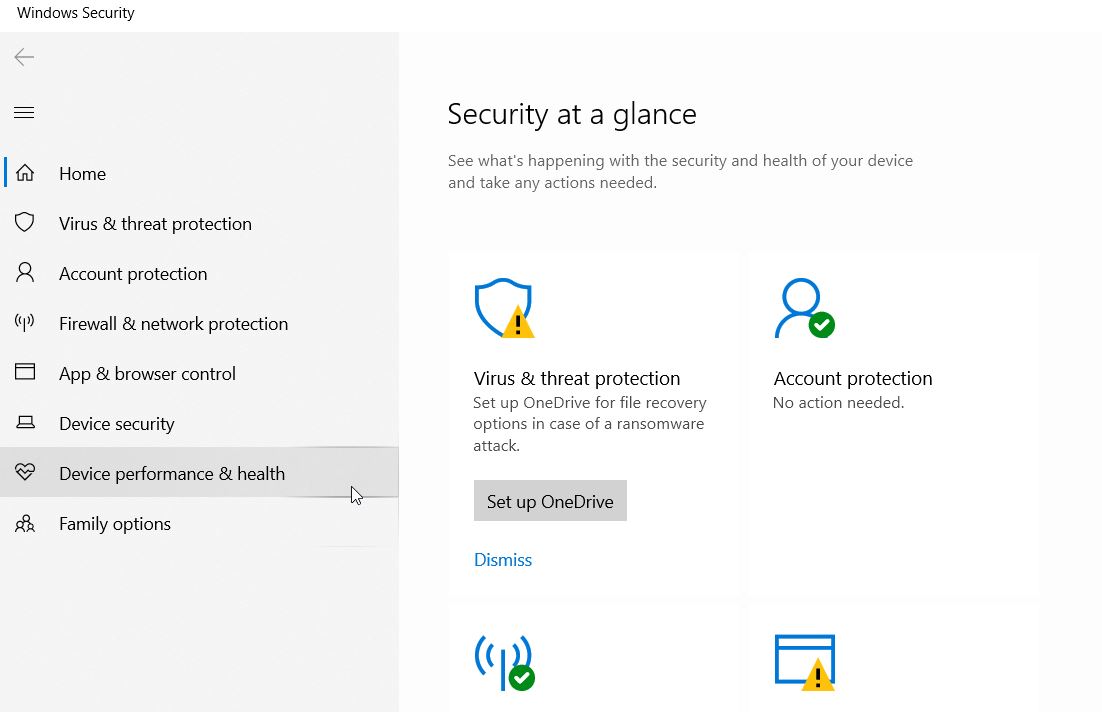1102x712 pixels.
Task: Click the large account icon with green check
Action: (805, 308)
